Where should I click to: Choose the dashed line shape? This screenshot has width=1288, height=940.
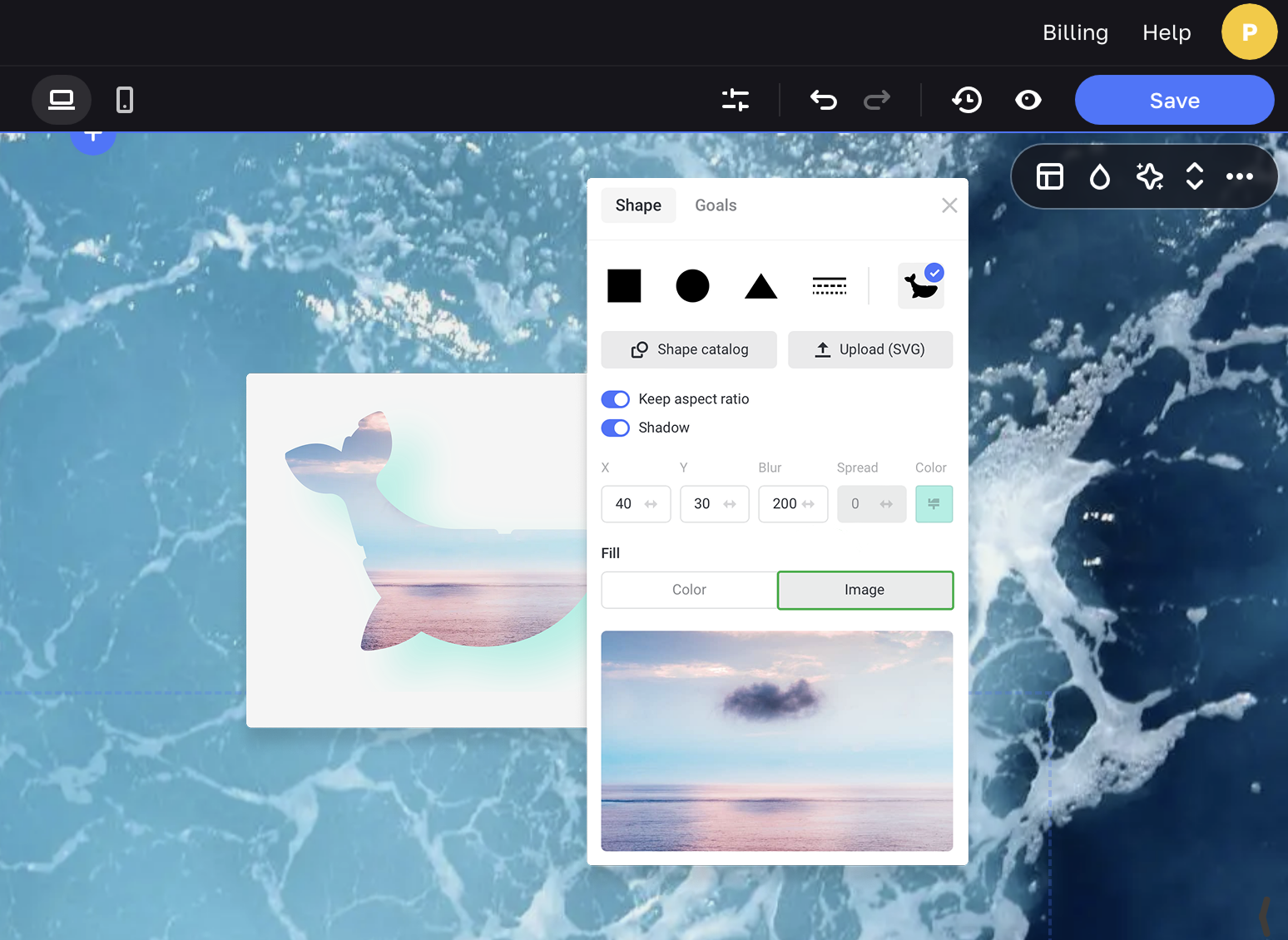(x=829, y=286)
